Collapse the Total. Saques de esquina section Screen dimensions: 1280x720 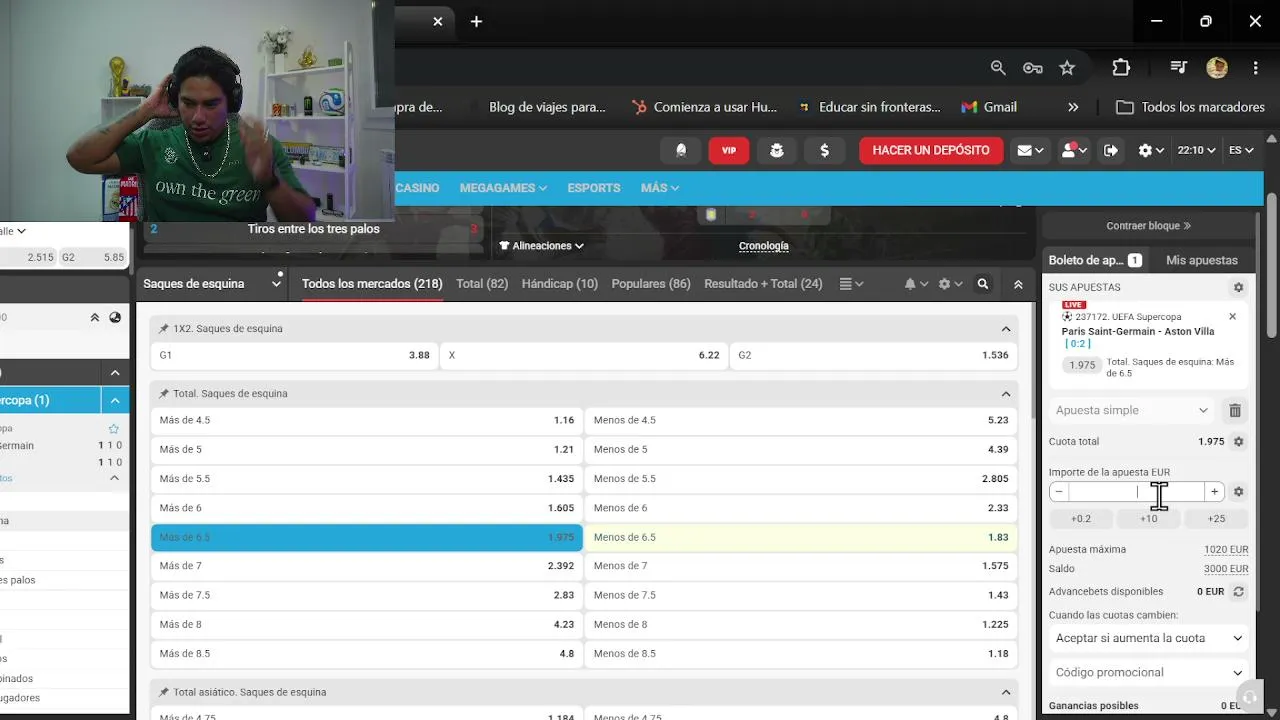coord(1006,394)
